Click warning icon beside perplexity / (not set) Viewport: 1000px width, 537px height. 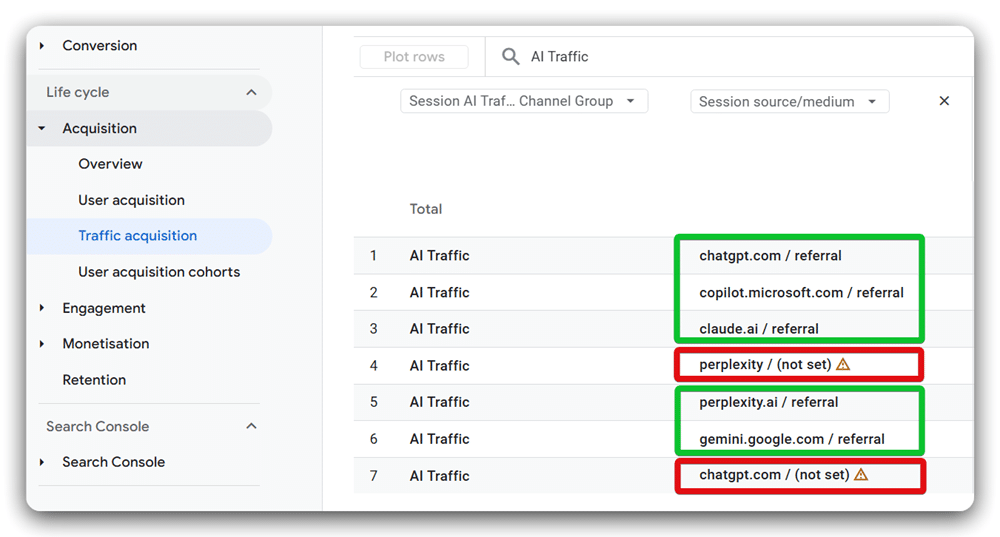[x=843, y=364]
